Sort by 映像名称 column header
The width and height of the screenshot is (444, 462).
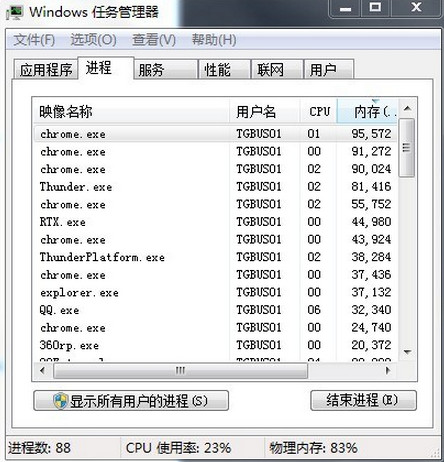pyautogui.click(x=132, y=111)
